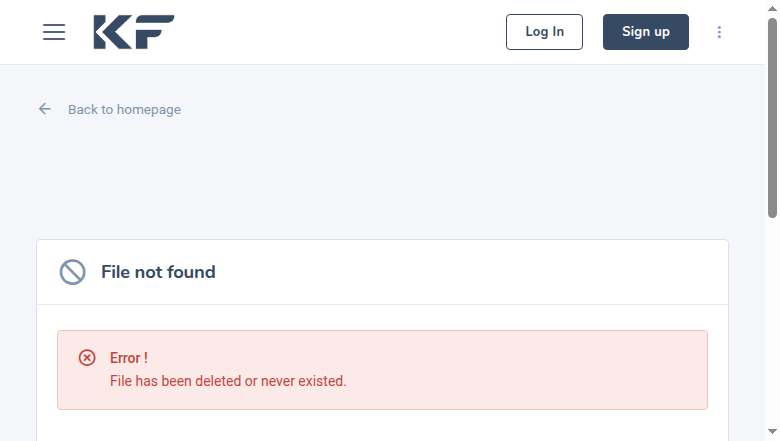This screenshot has width=780, height=441.
Task: Click the Log In button
Action: click(544, 32)
